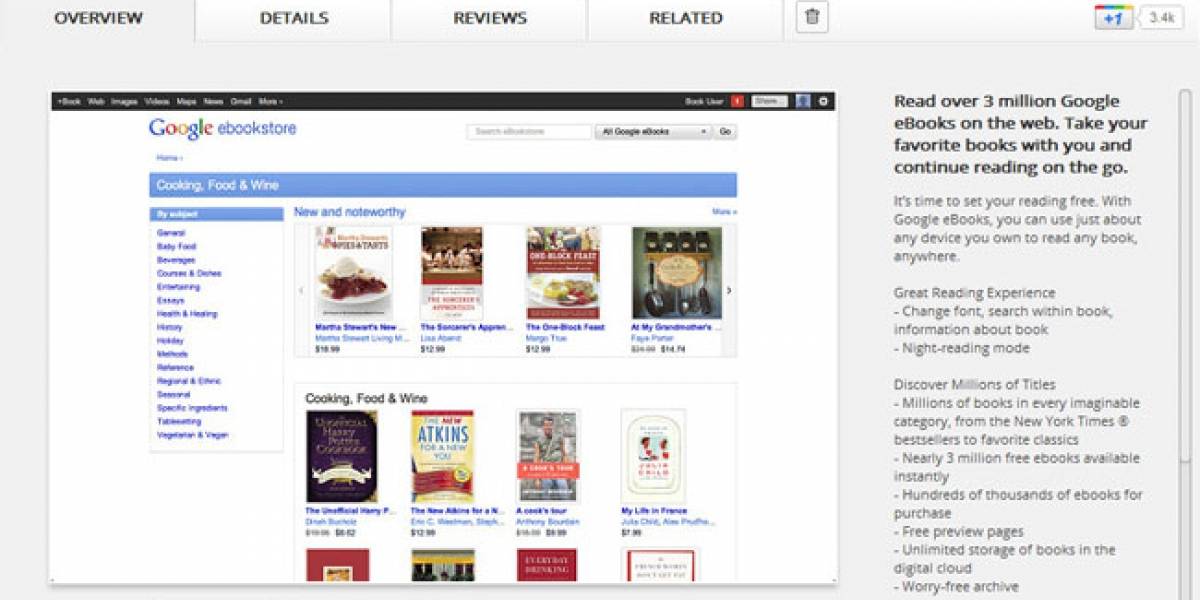The image size is (1200, 600).
Task: Click The One-Block Feast book cover
Action: click(563, 273)
